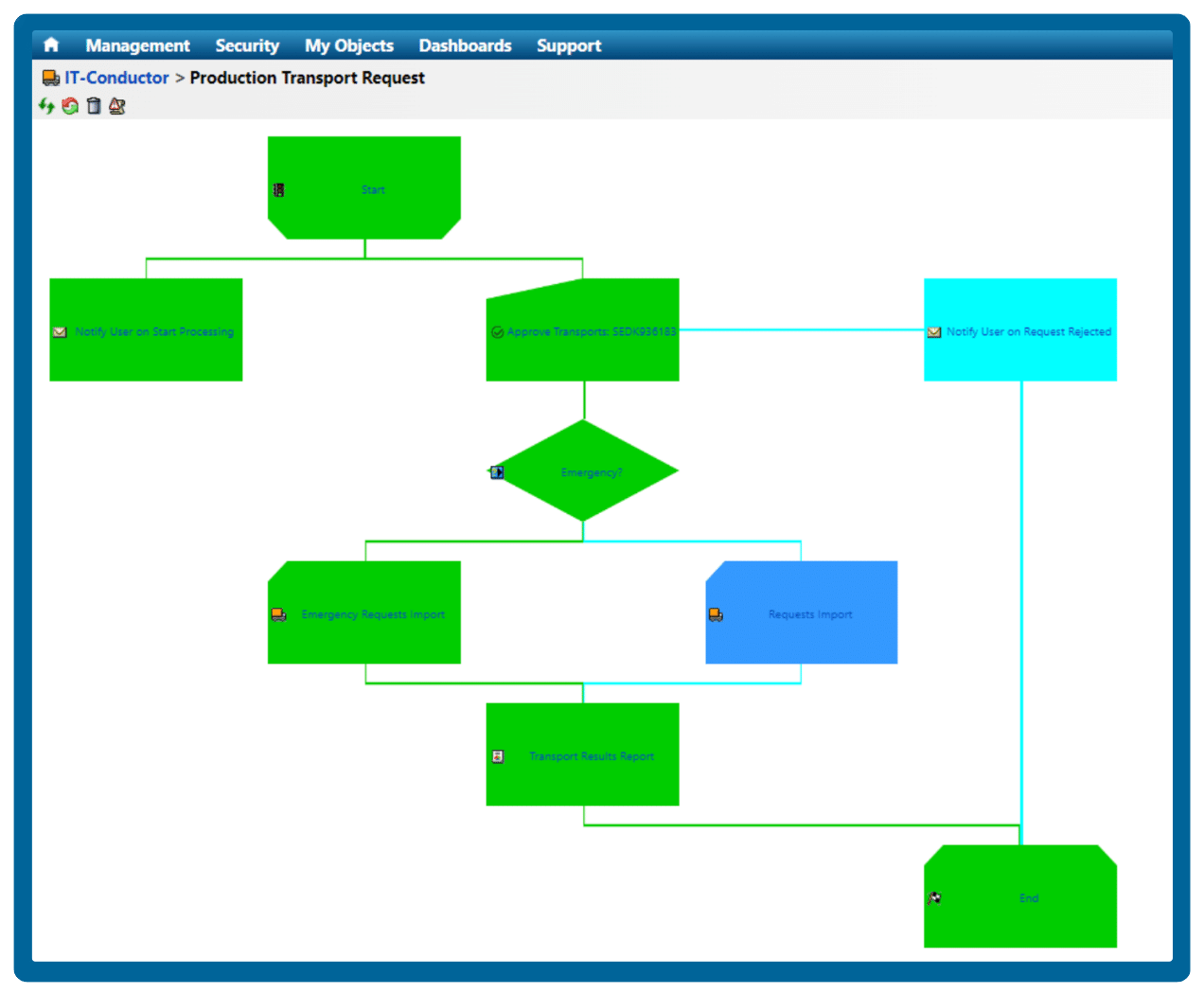Click the report icon on Transport Results Report
Image resolution: width=1204 pixels, height=994 pixels.
coord(497,755)
